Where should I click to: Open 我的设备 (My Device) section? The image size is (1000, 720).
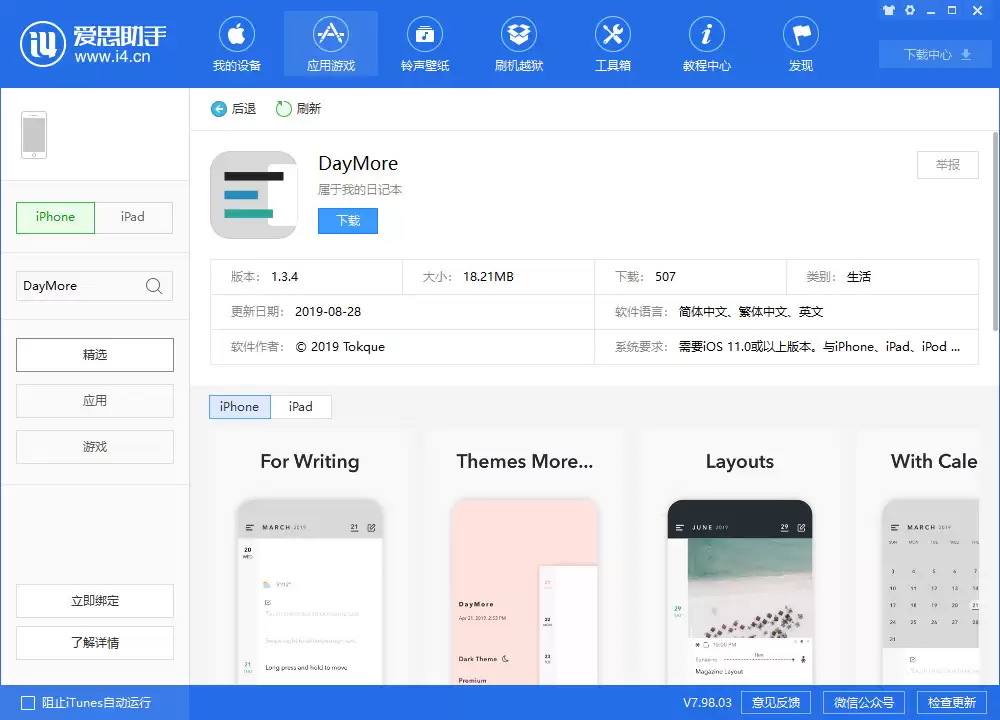pos(237,44)
